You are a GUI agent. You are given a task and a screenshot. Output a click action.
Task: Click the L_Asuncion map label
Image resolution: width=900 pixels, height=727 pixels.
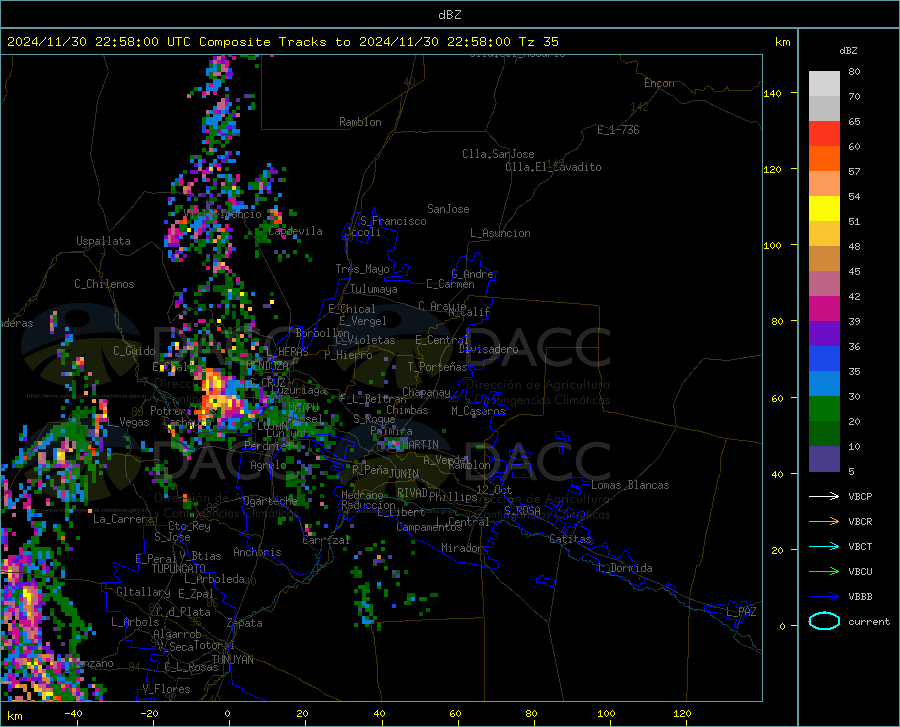pyautogui.click(x=500, y=233)
